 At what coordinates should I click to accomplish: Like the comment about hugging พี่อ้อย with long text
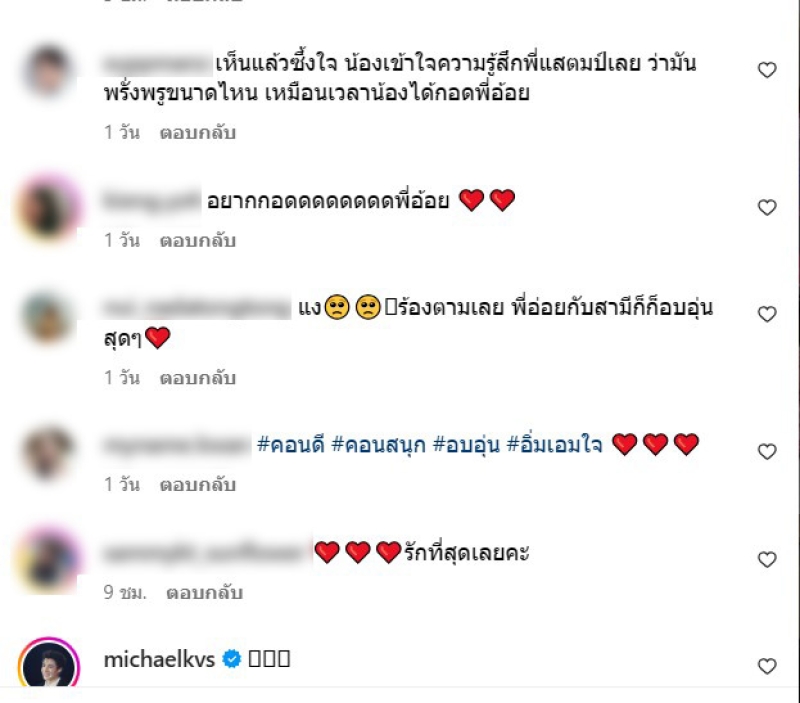tap(767, 70)
